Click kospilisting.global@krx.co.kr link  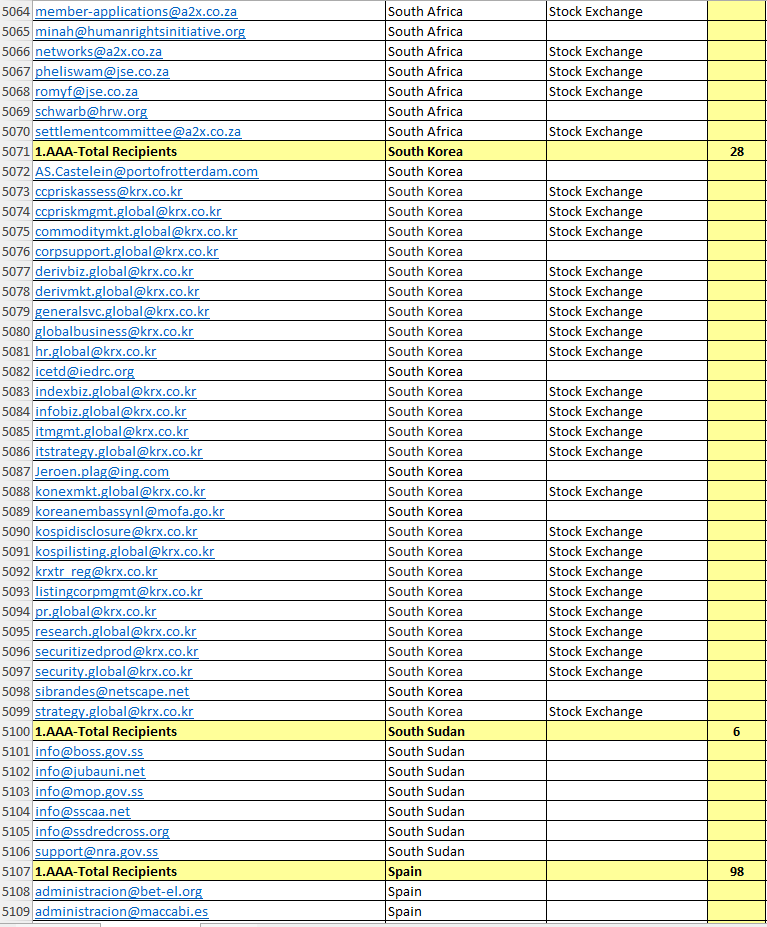point(125,552)
